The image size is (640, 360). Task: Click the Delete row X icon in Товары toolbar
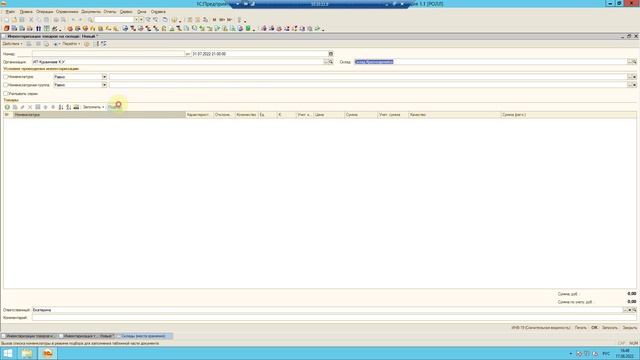point(30,107)
